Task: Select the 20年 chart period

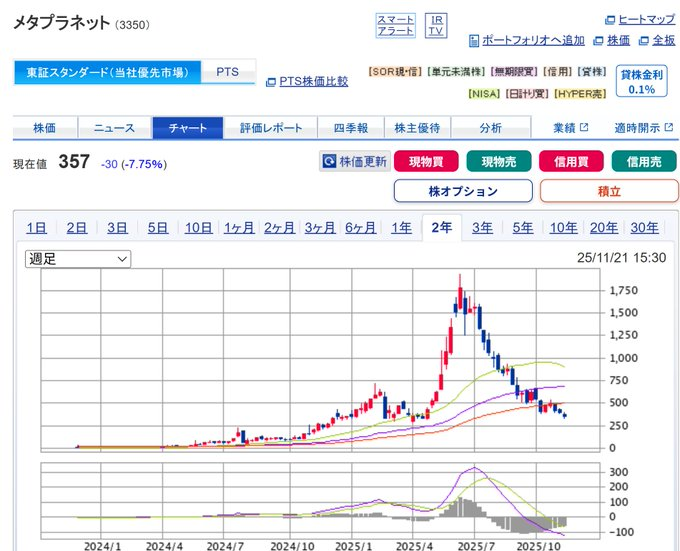Action: tap(604, 228)
